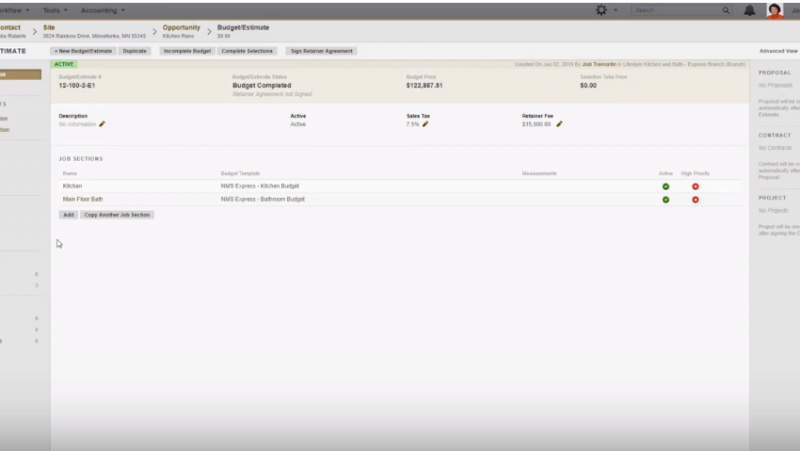Open the settings gear icon
Screen dimensions: 800x451
click(601, 10)
